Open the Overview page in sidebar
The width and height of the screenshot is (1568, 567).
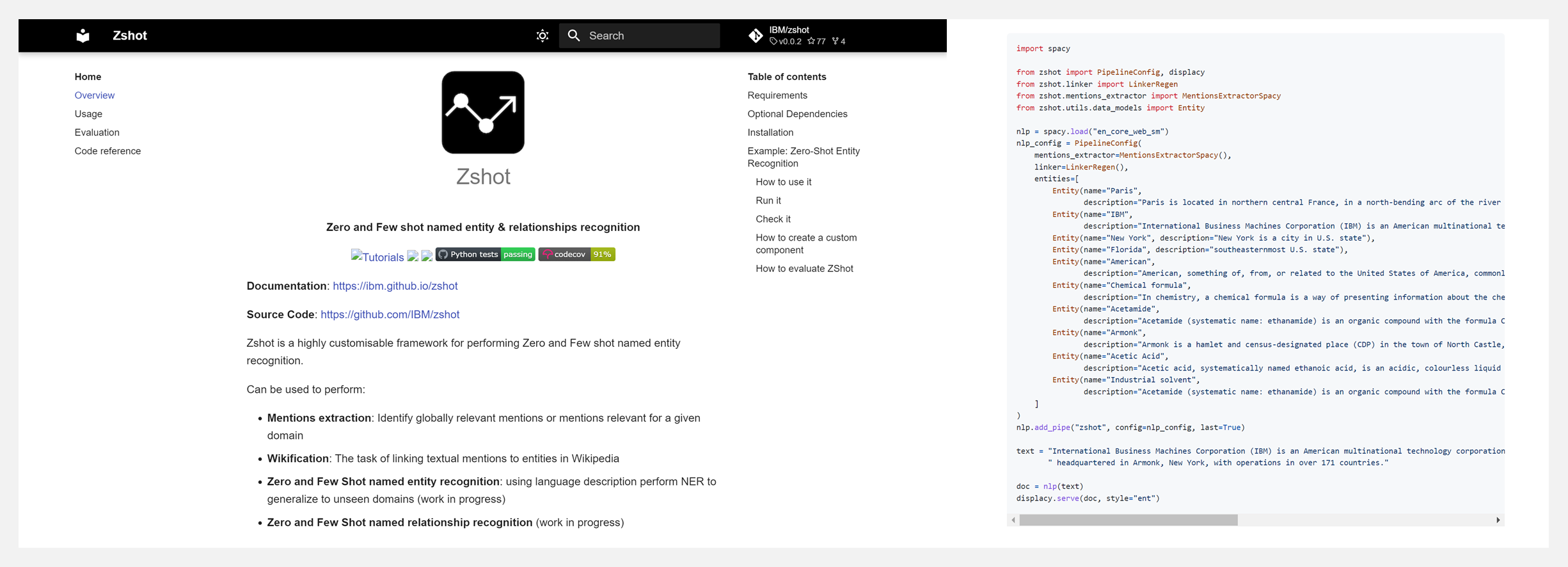click(95, 95)
